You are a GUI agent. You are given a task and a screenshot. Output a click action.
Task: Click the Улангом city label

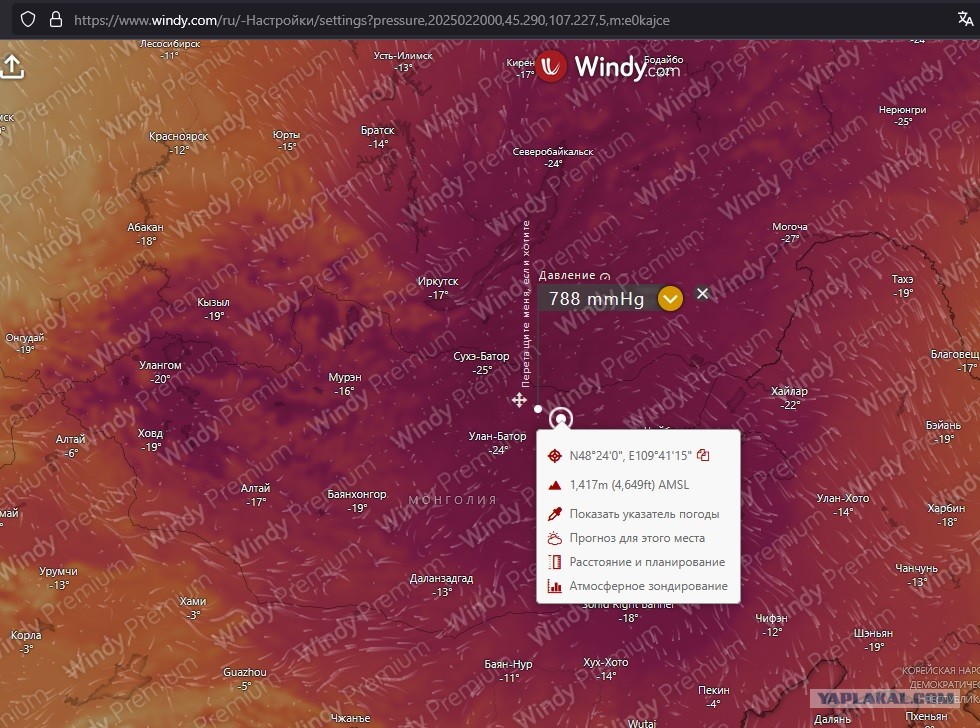coord(160,365)
